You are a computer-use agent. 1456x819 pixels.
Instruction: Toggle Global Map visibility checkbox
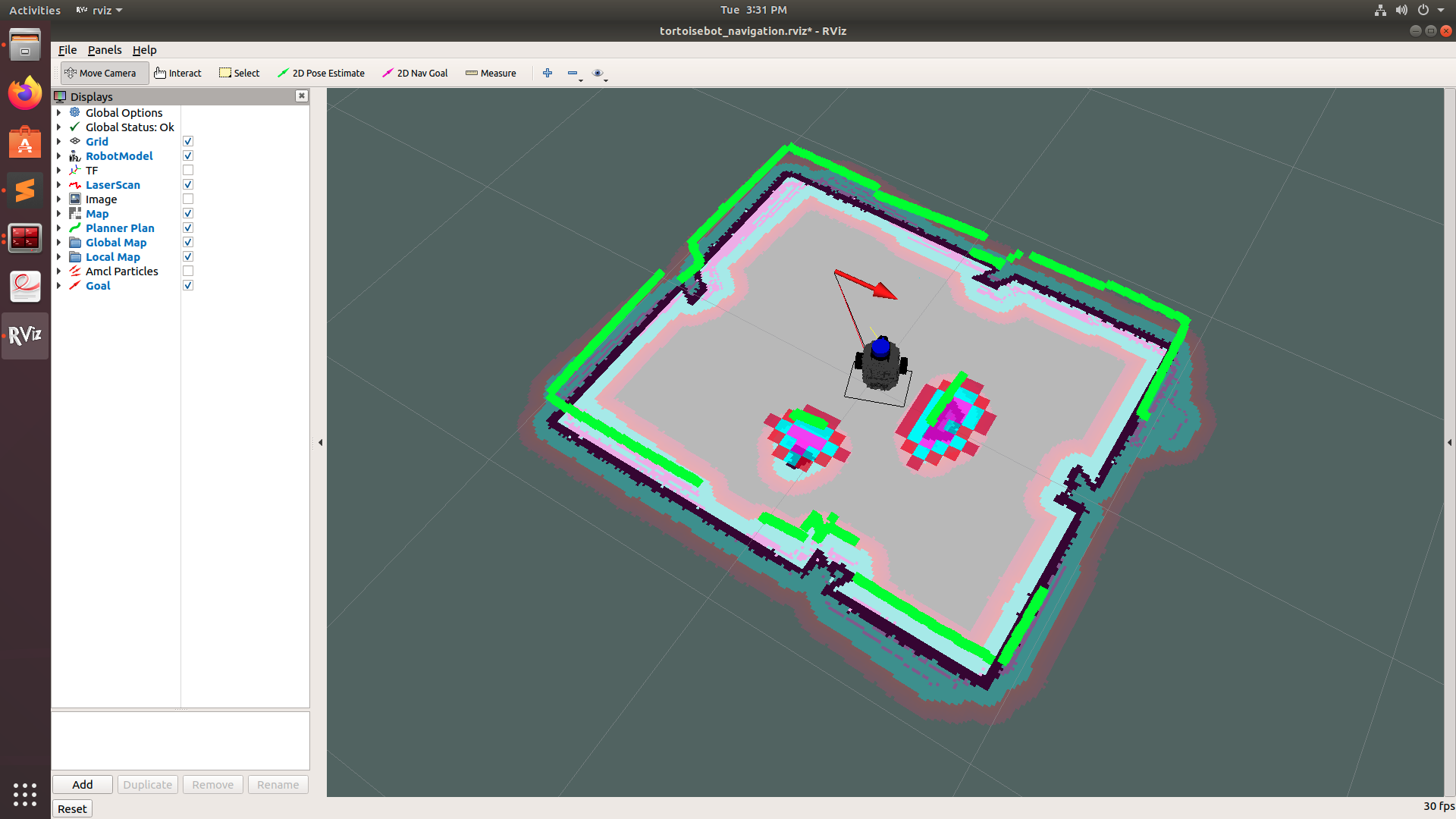pyautogui.click(x=187, y=242)
